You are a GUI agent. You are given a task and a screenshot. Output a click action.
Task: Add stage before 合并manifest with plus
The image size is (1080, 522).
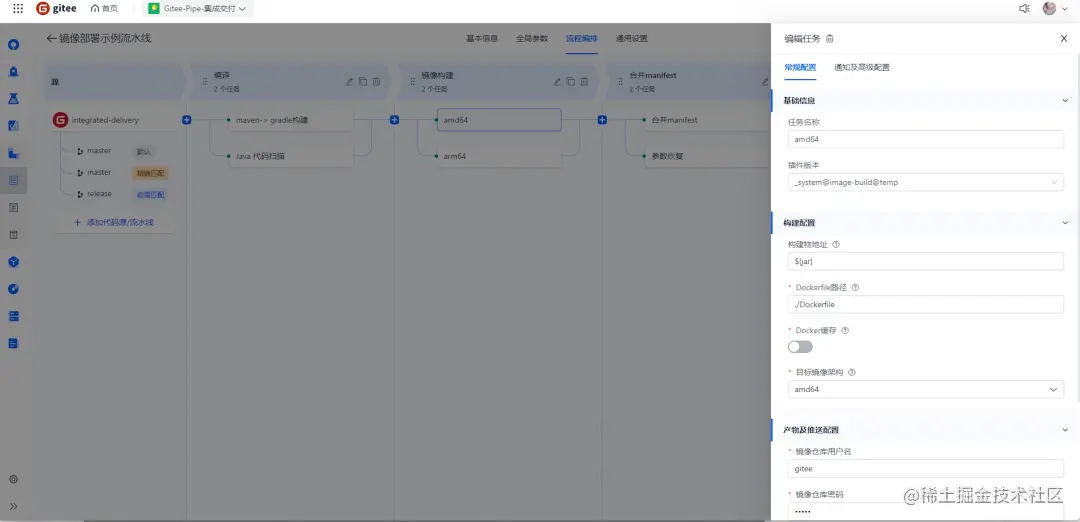pos(602,120)
